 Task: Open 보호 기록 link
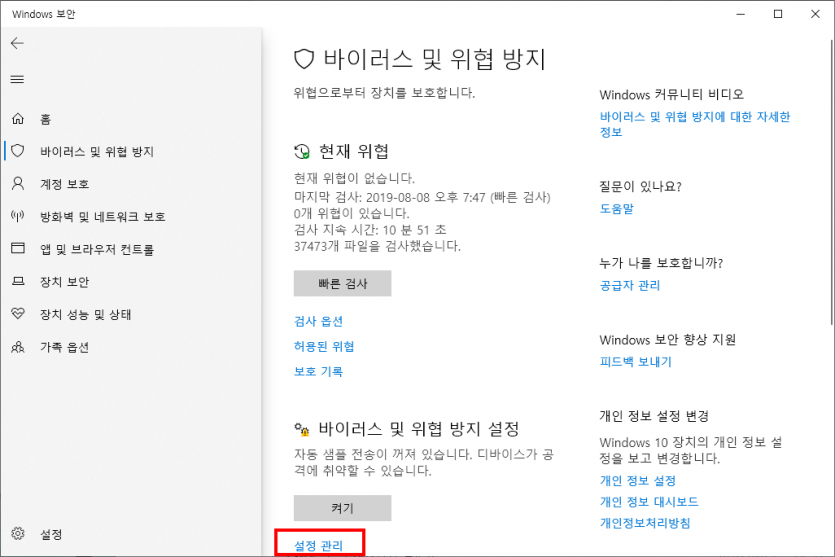point(318,371)
